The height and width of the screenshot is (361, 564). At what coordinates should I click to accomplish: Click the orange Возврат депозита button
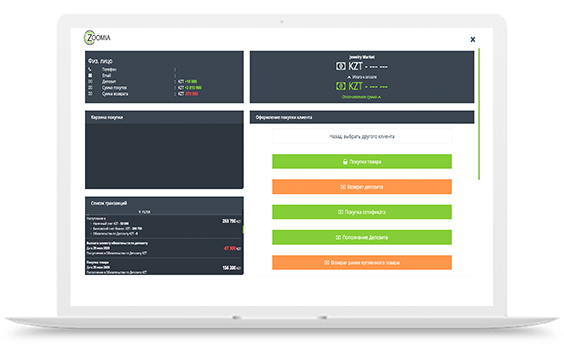(x=362, y=187)
